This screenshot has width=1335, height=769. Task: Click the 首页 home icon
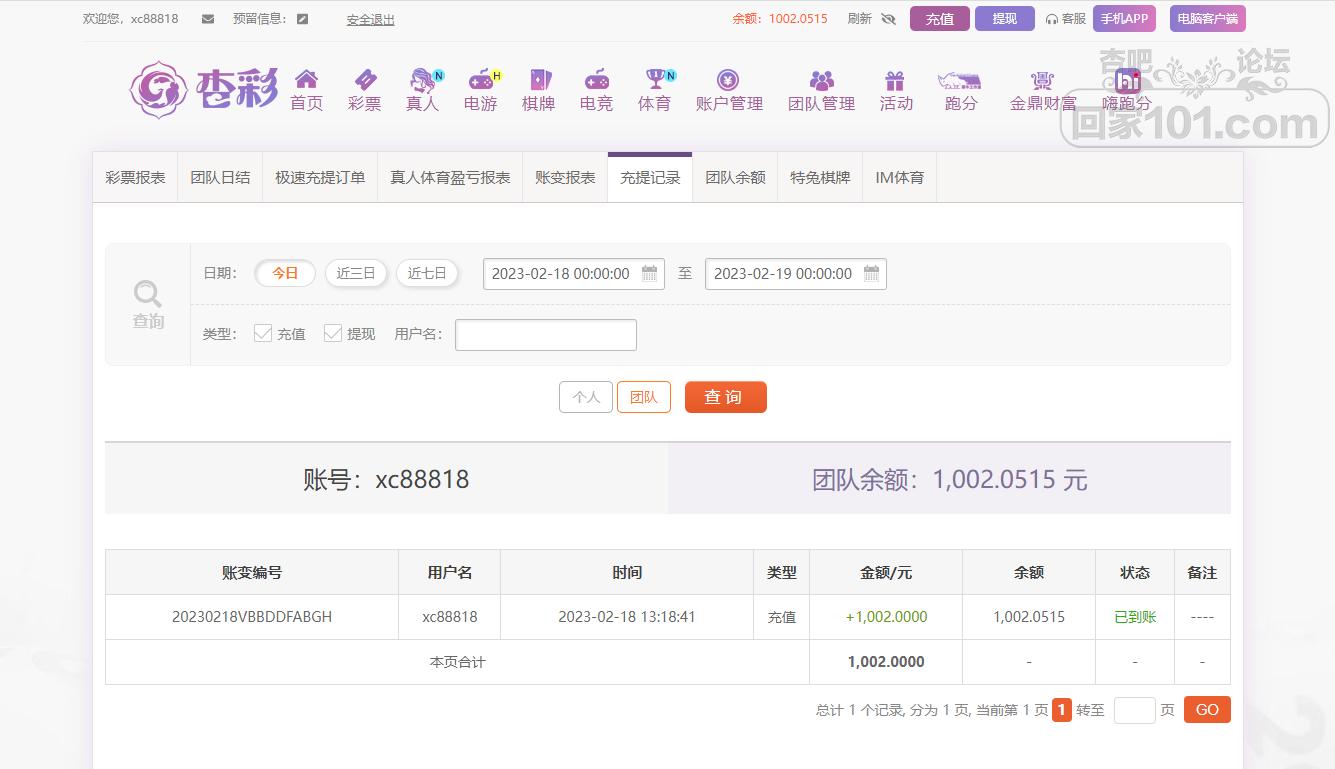306,80
